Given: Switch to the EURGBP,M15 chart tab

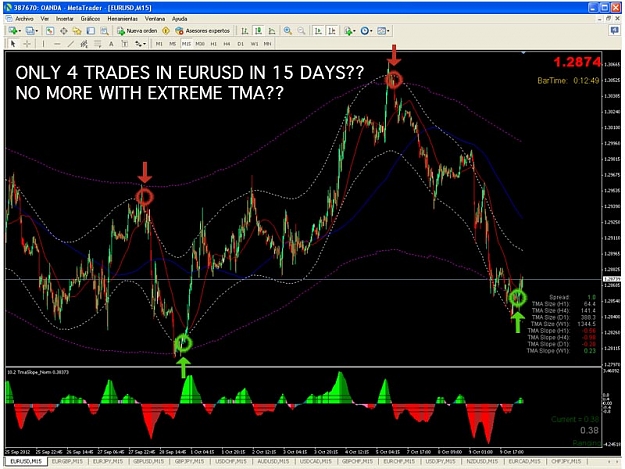Looking at the screenshot, I should pyautogui.click(x=68, y=461).
